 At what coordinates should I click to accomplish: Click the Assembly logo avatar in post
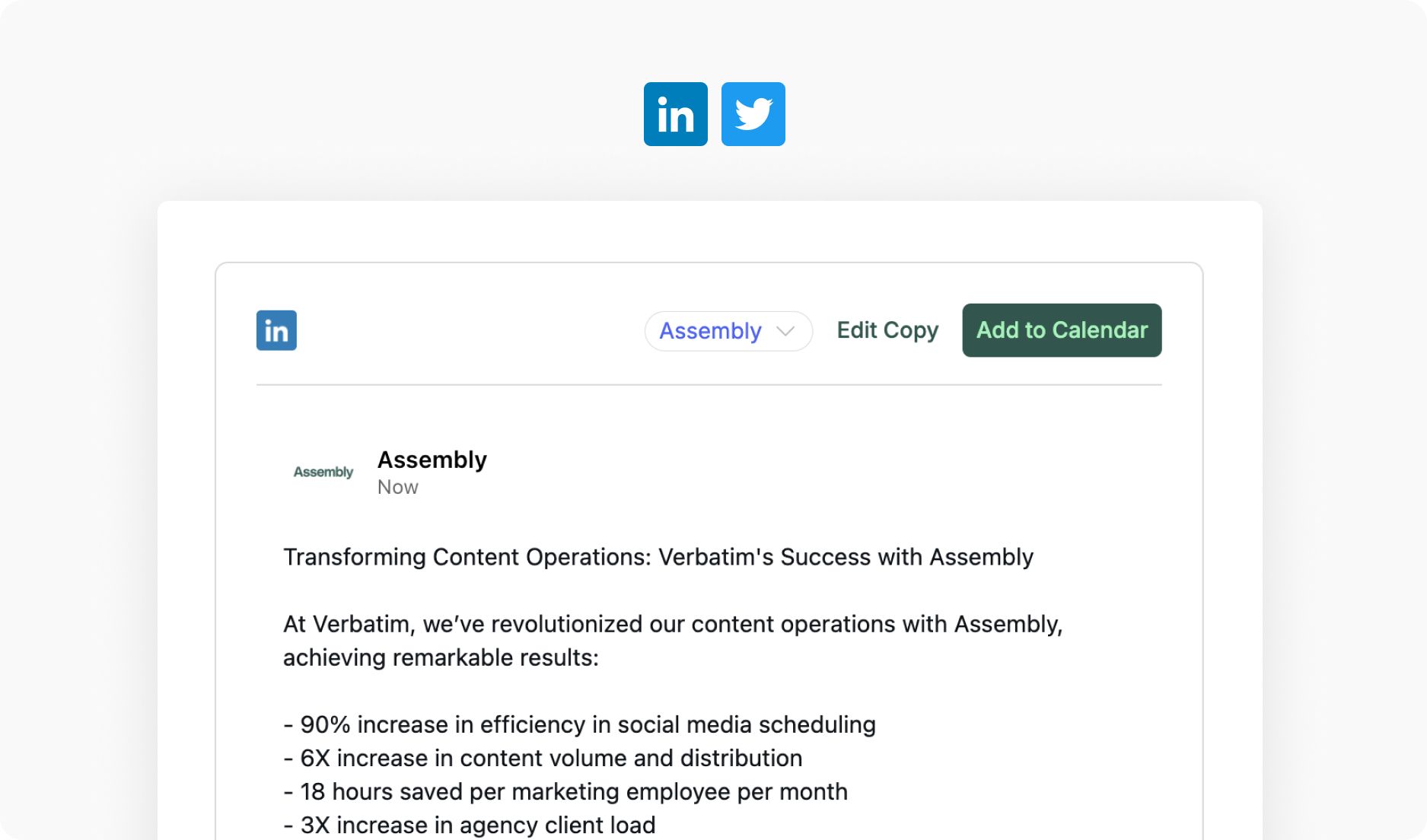[x=323, y=472]
